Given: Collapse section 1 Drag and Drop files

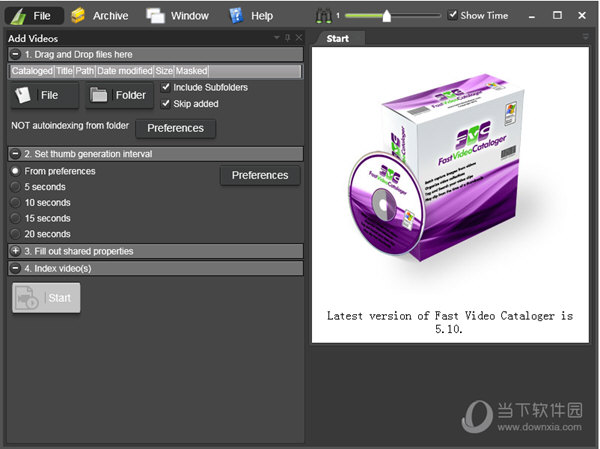Looking at the screenshot, I should point(15,54).
